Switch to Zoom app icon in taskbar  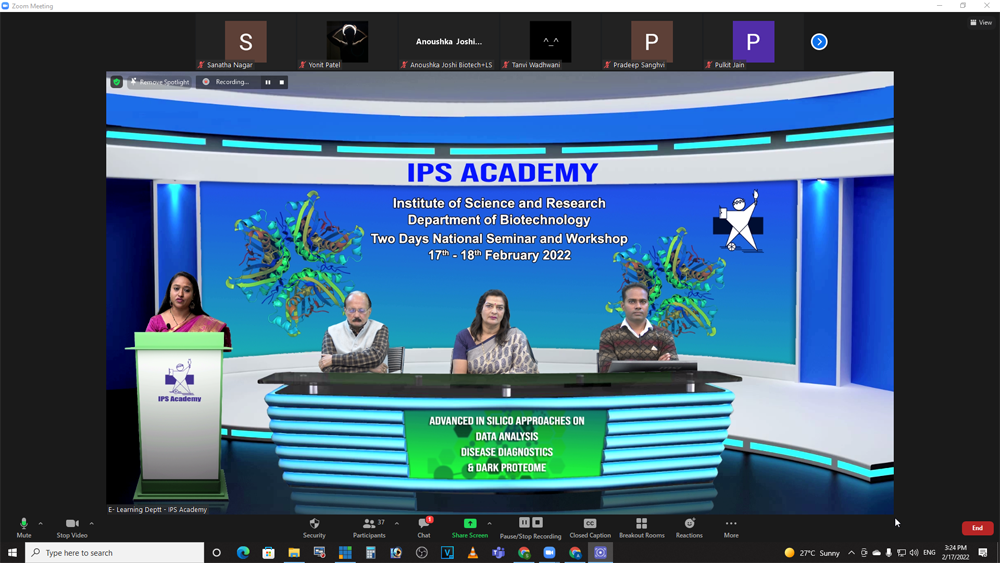[549, 553]
